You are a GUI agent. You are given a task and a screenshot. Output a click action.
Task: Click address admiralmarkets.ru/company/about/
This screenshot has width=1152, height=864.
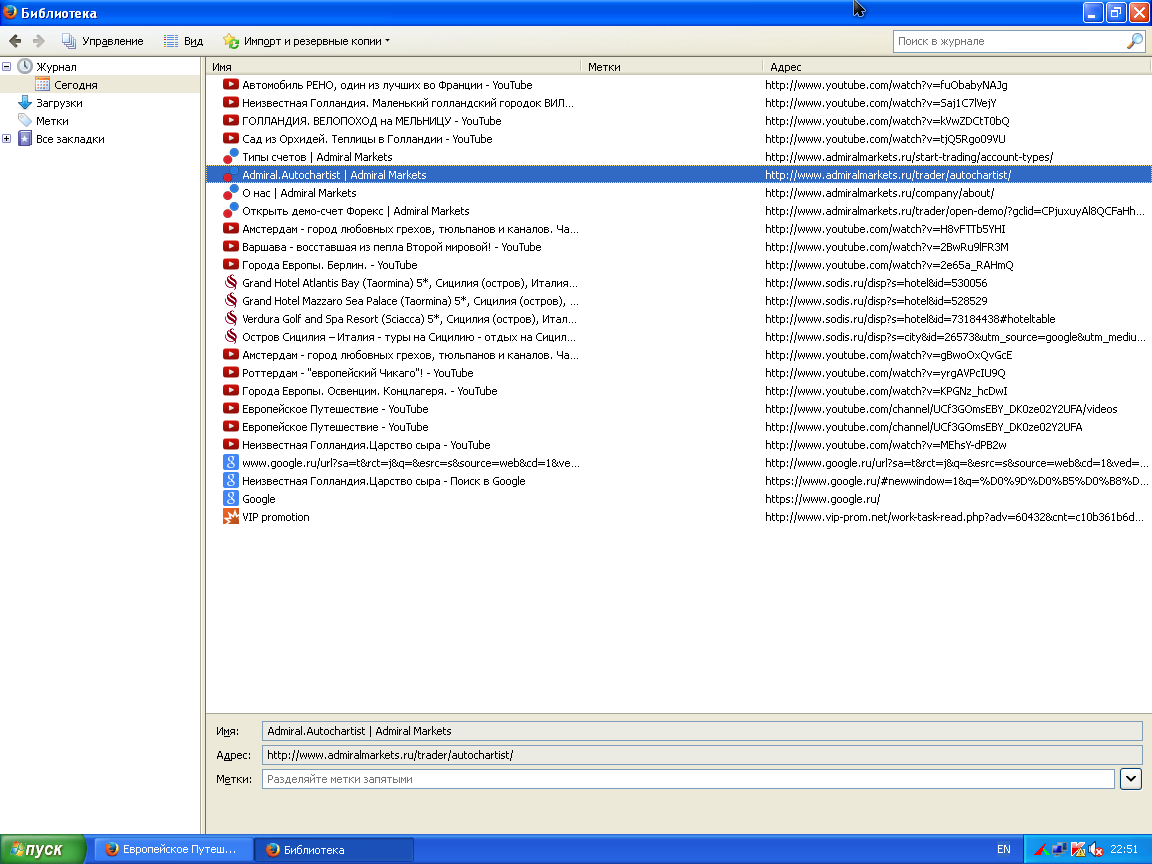[879, 193]
